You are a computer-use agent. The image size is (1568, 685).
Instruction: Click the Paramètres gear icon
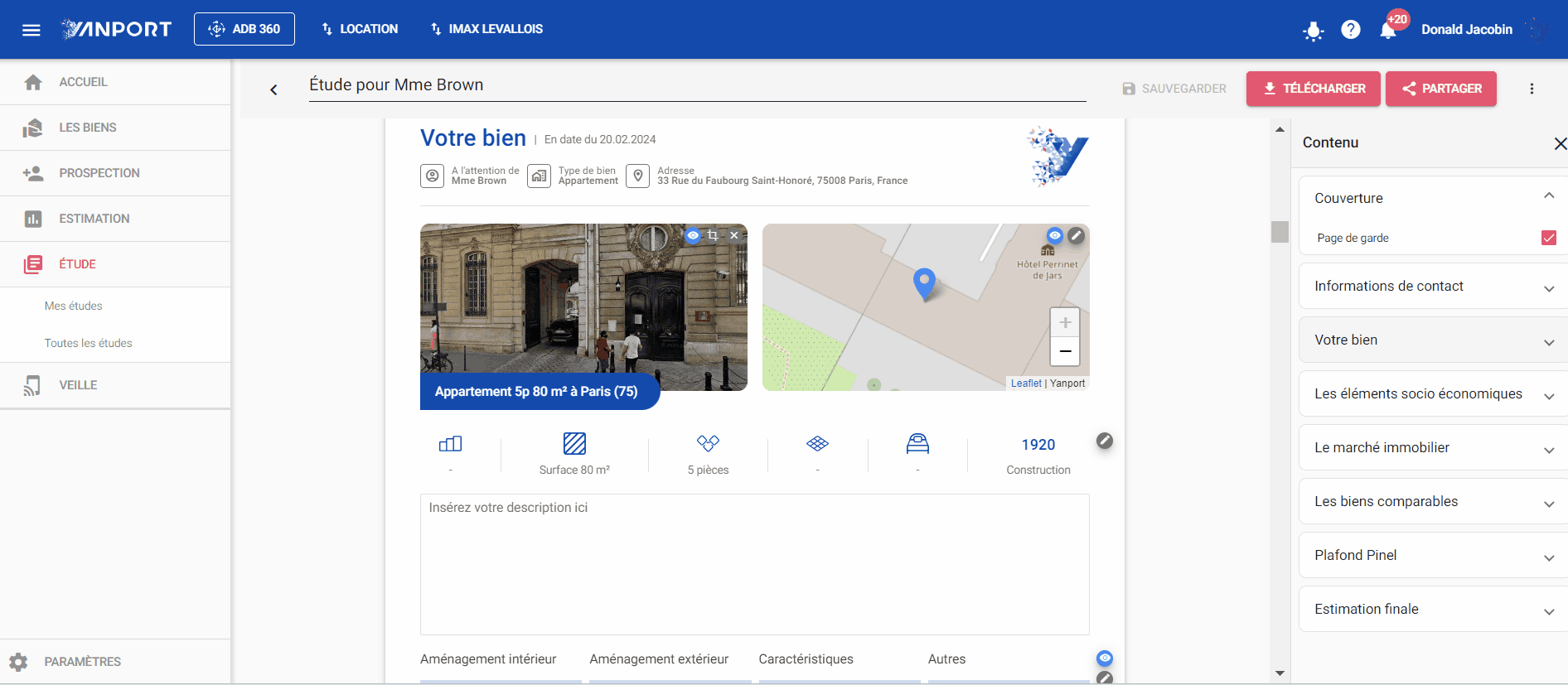(18, 662)
